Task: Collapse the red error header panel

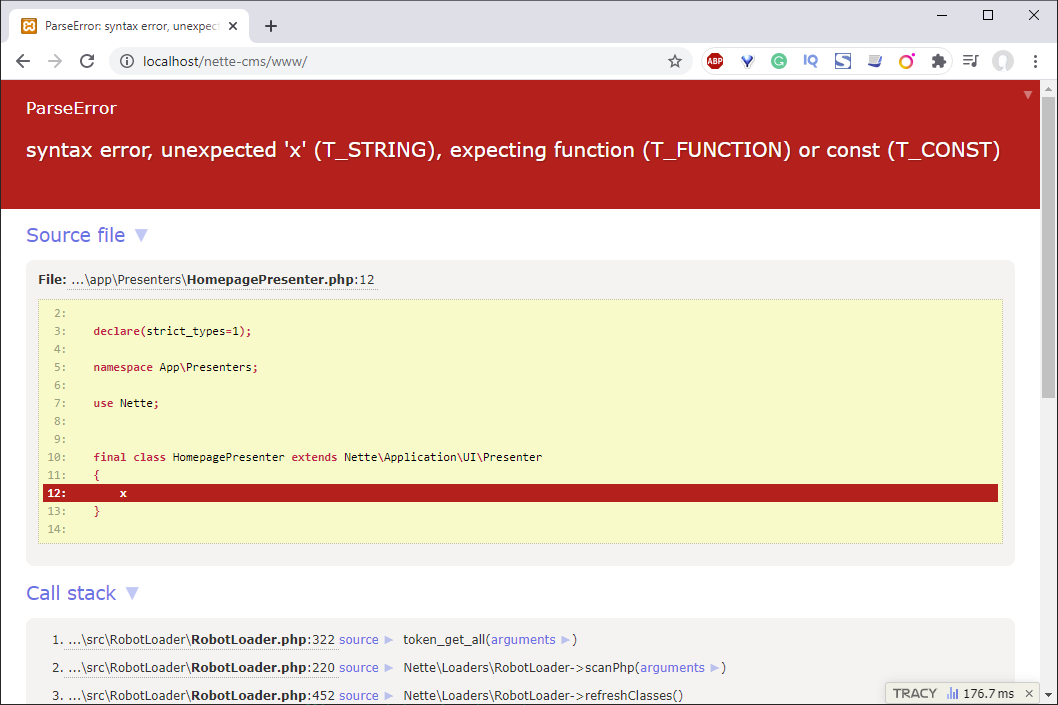Action: (1027, 95)
